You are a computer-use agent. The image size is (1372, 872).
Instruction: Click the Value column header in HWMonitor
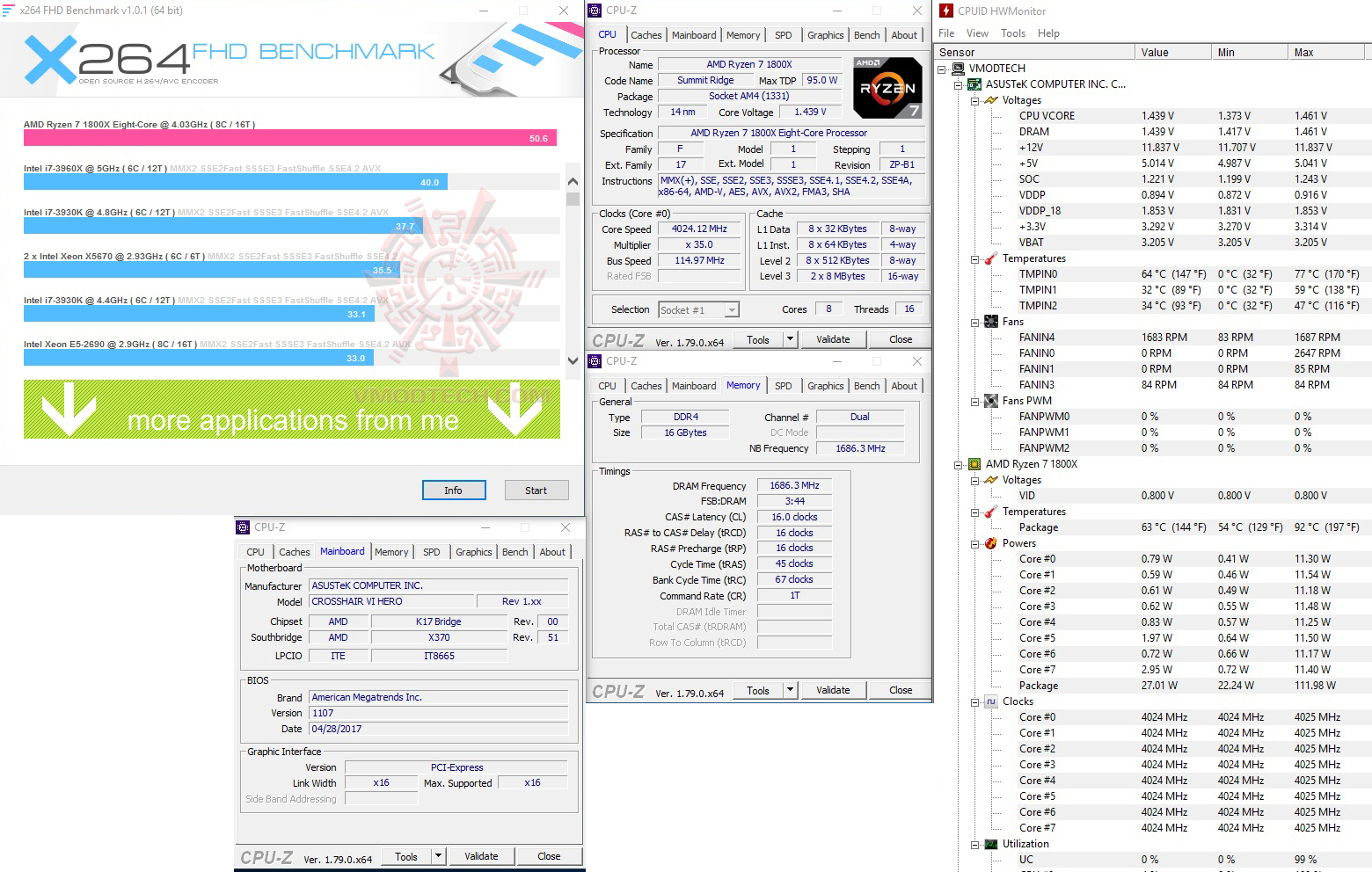pyautogui.click(x=1172, y=53)
